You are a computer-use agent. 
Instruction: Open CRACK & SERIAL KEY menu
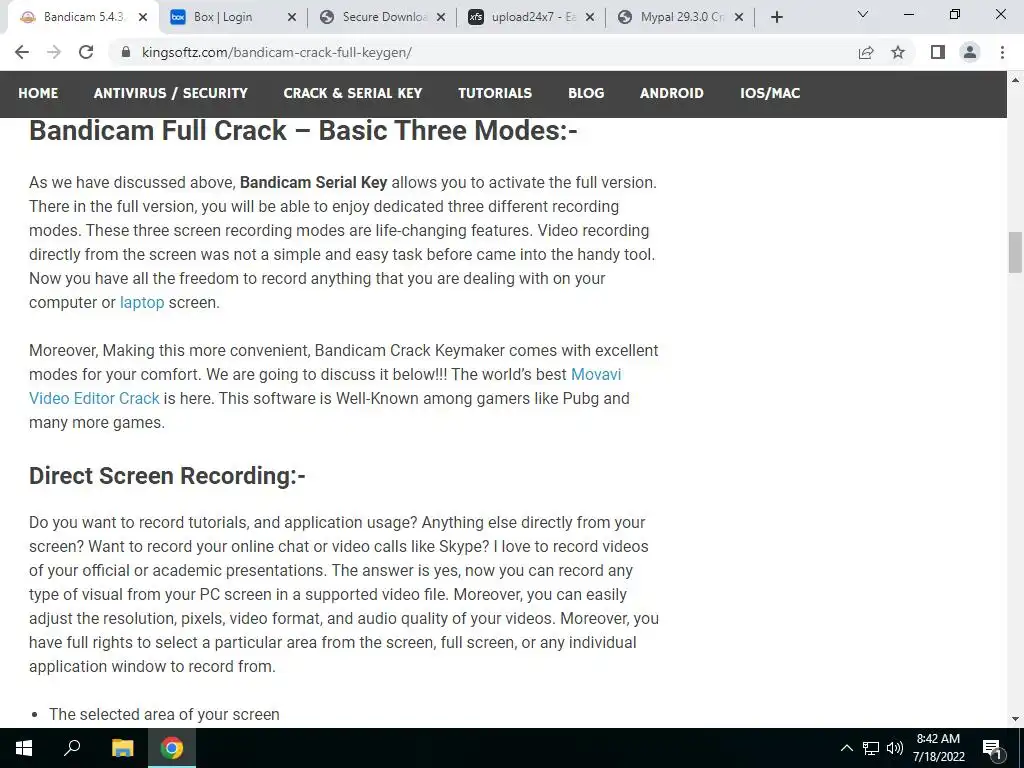click(353, 93)
